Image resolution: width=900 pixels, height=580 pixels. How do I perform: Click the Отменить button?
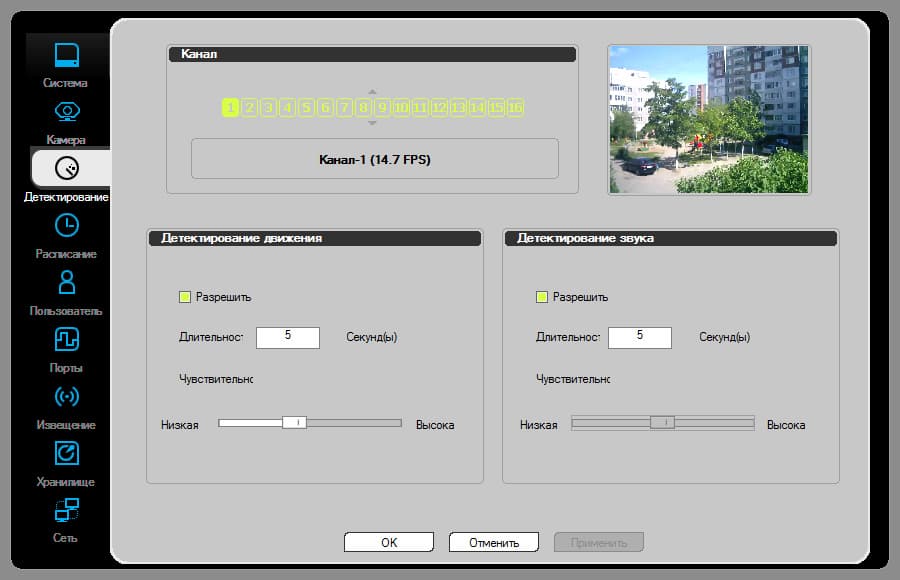(x=494, y=542)
